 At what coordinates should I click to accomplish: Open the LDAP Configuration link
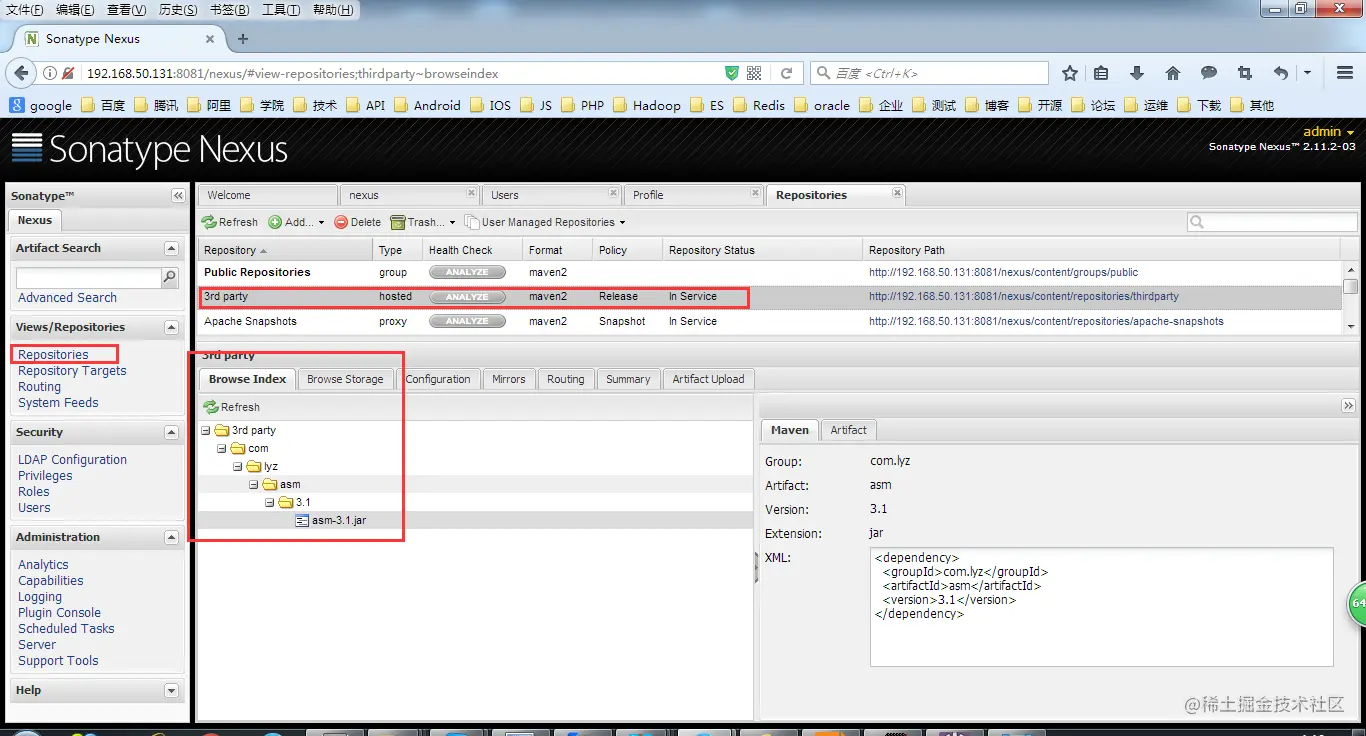click(72, 460)
